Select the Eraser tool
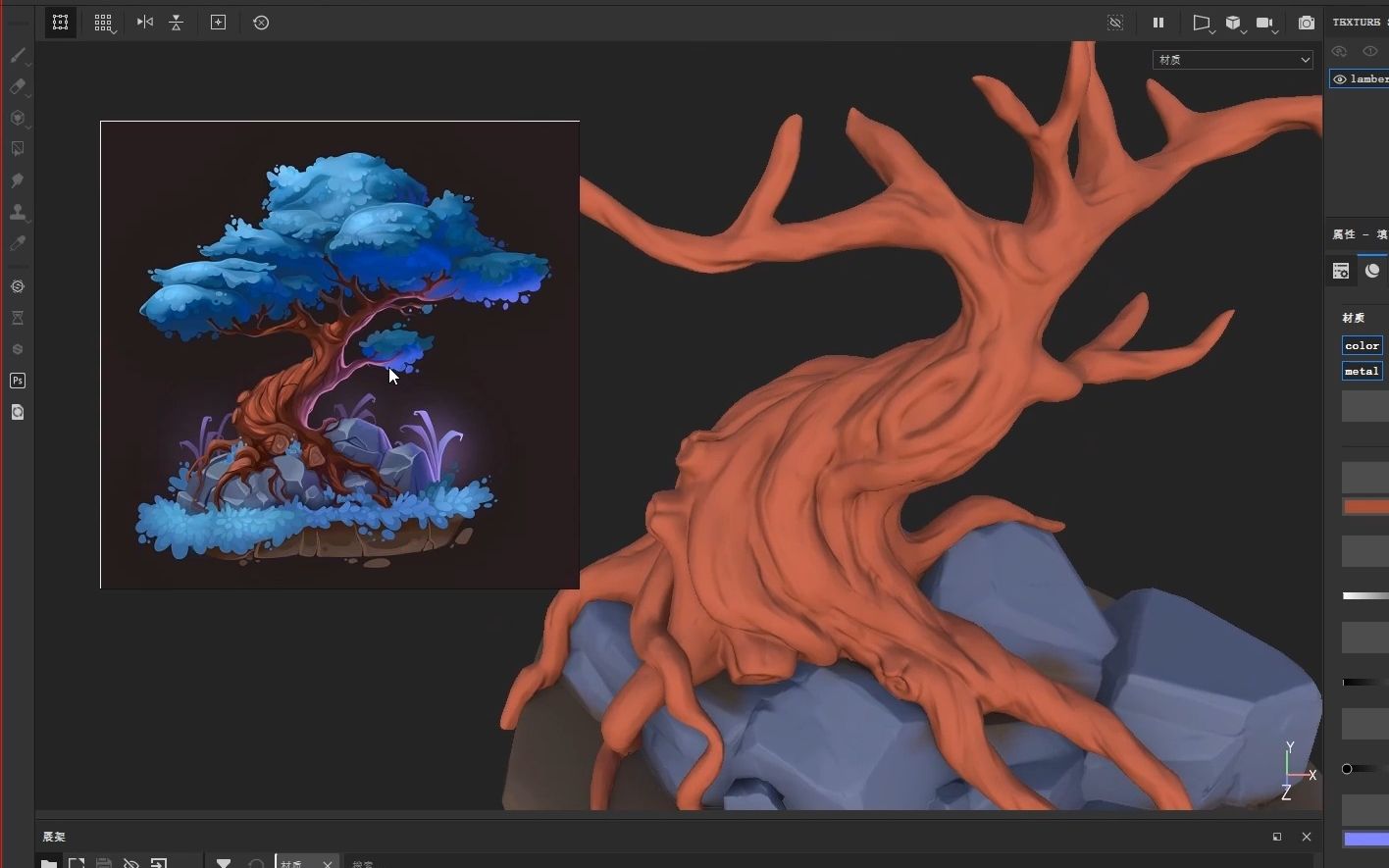Image resolution: width=1389 pixels, height=868 pixels. point(18,87)
